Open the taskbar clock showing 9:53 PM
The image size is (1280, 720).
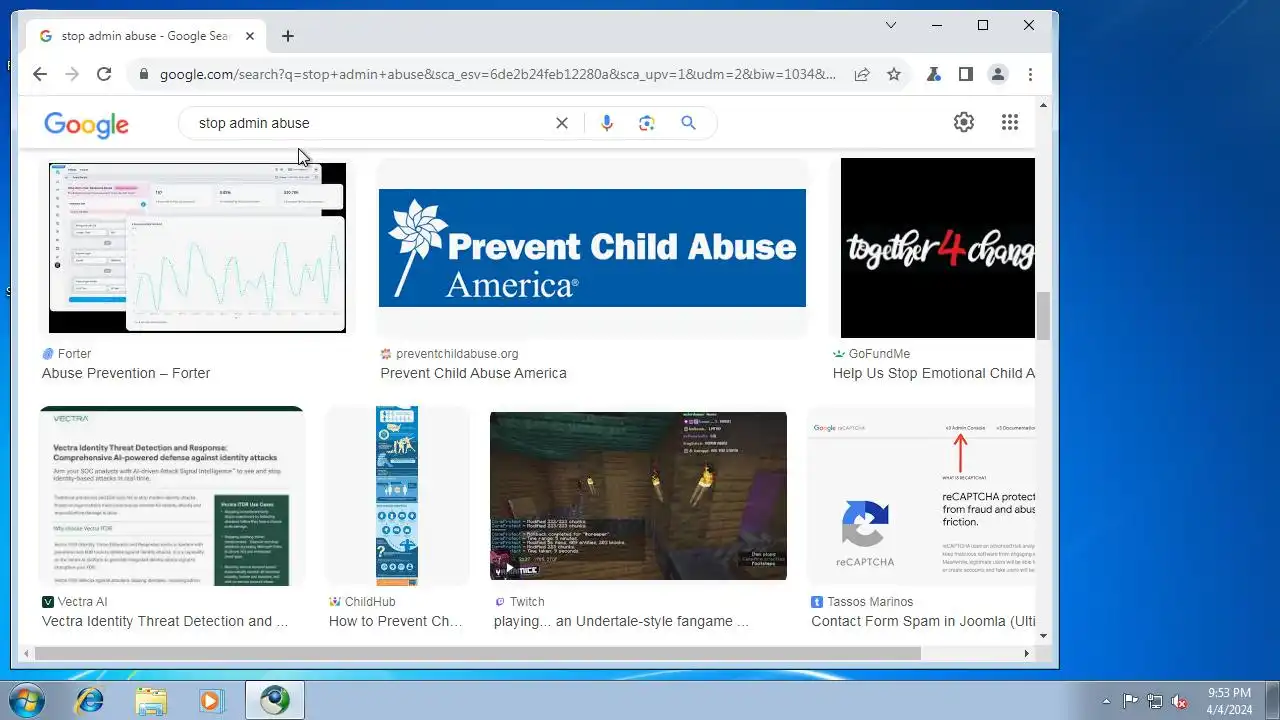click(x=1228, y=700)
